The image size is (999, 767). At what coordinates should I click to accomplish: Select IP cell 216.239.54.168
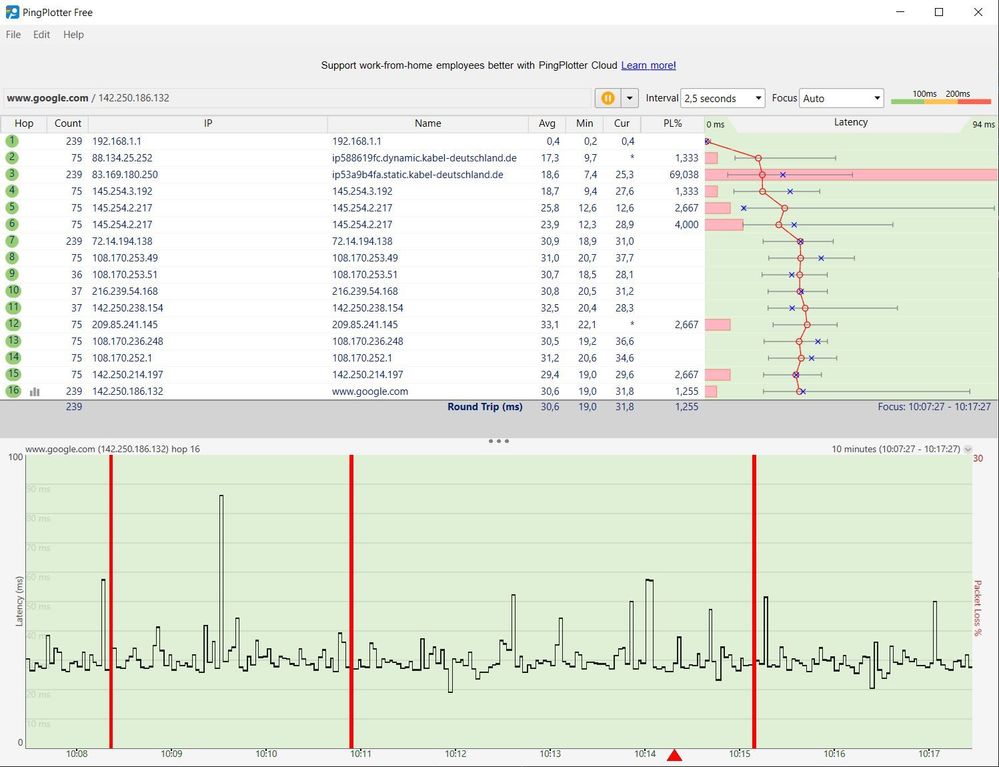(x=125, y=291)
